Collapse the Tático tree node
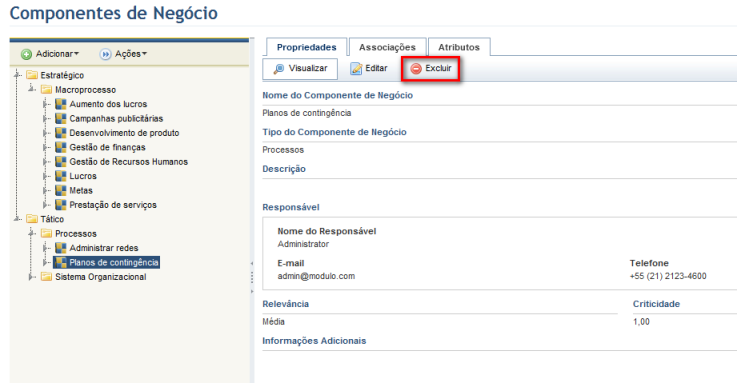The image size is (737, 383). point(17,219)
